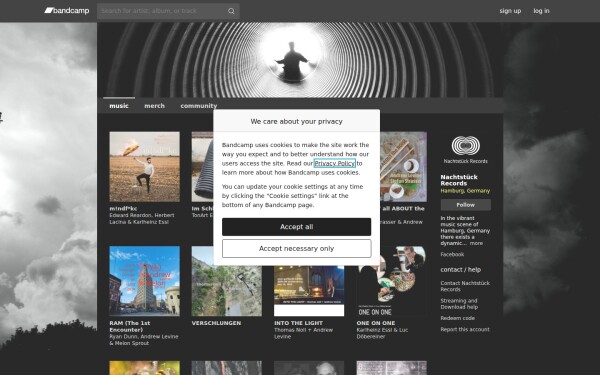The width and height of the screenshot is (600, 375).
Task: Open the RAM (The 1st Encounter) album cover
Action: click(x=144, y=281)
